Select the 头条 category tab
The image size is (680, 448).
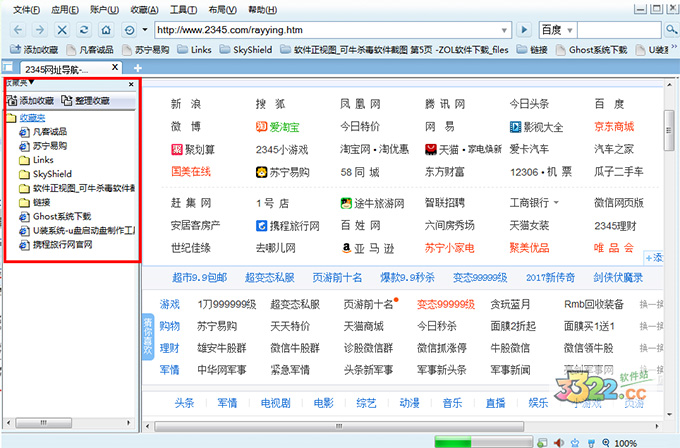(184, 403)
